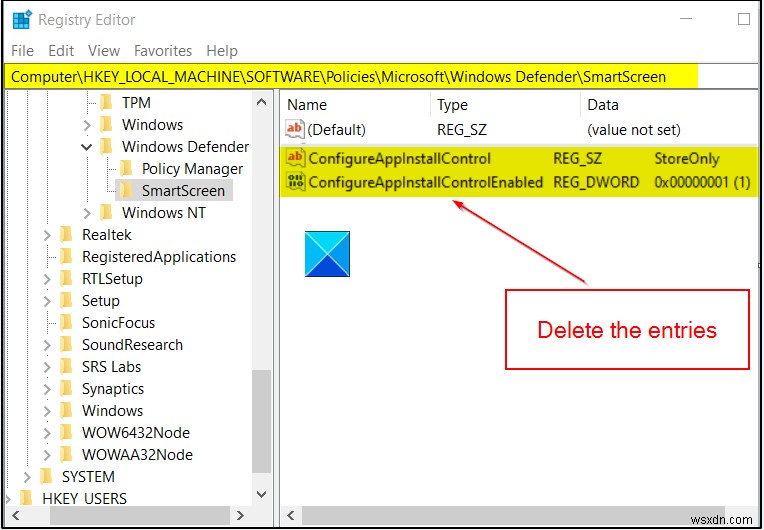Select the ConfigureAppInstallControlEnabled value name

pos(426,182)
